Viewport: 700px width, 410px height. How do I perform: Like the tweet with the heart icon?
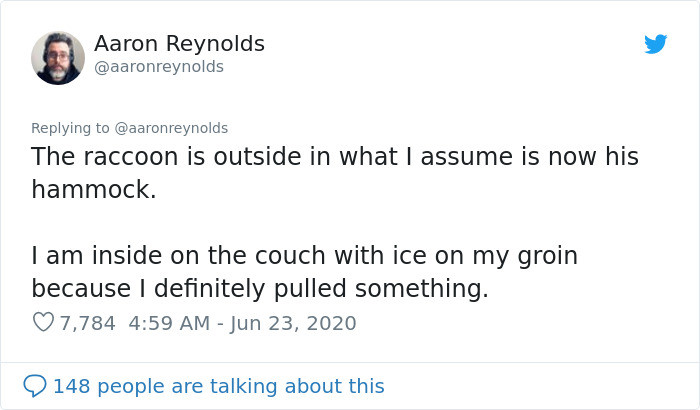coord(43,323)
